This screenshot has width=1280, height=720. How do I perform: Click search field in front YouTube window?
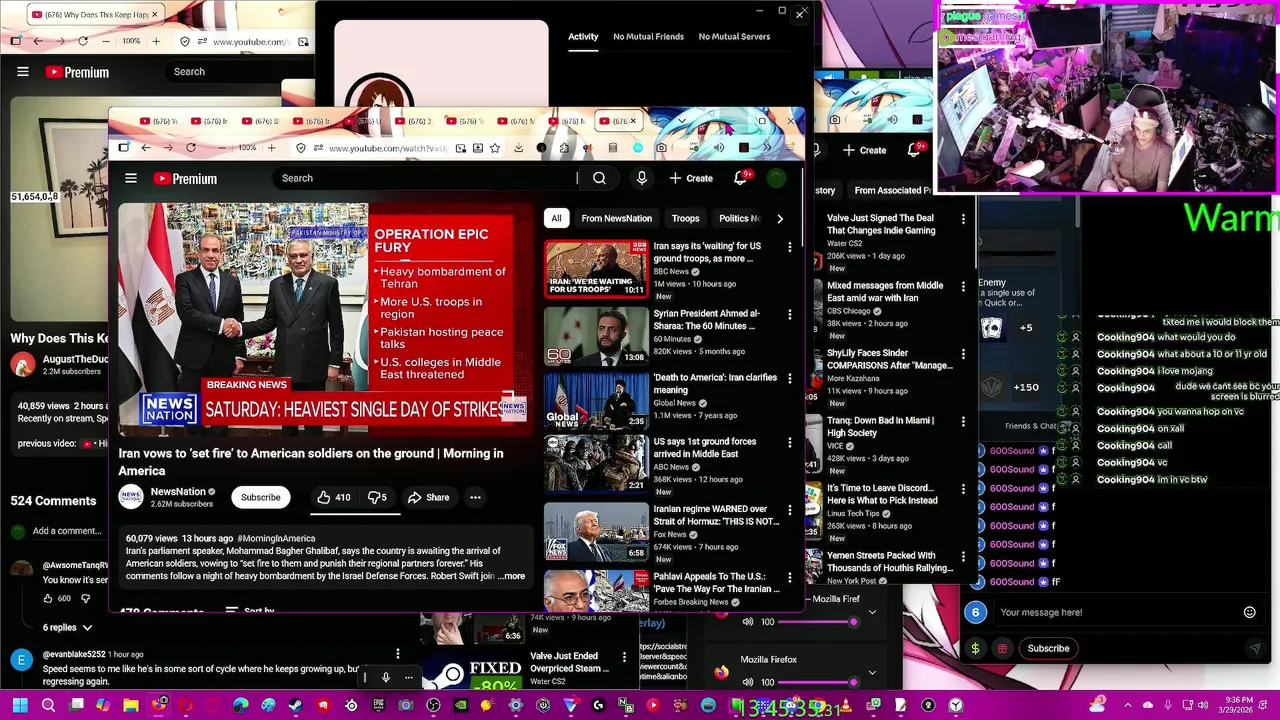click(x=428, y=178)
